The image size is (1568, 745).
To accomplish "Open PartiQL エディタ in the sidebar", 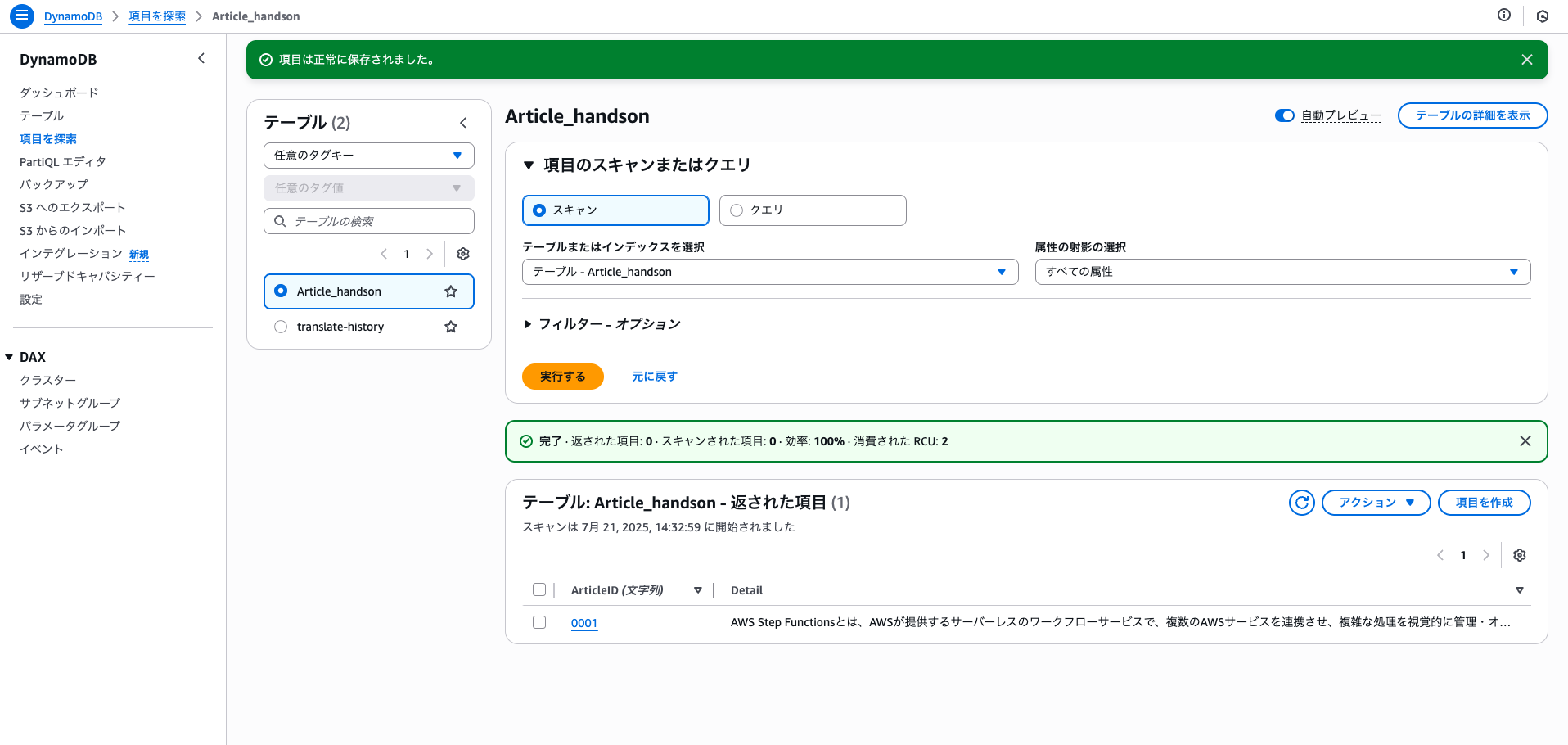I will pyautogui.click(x=63, y=162).
